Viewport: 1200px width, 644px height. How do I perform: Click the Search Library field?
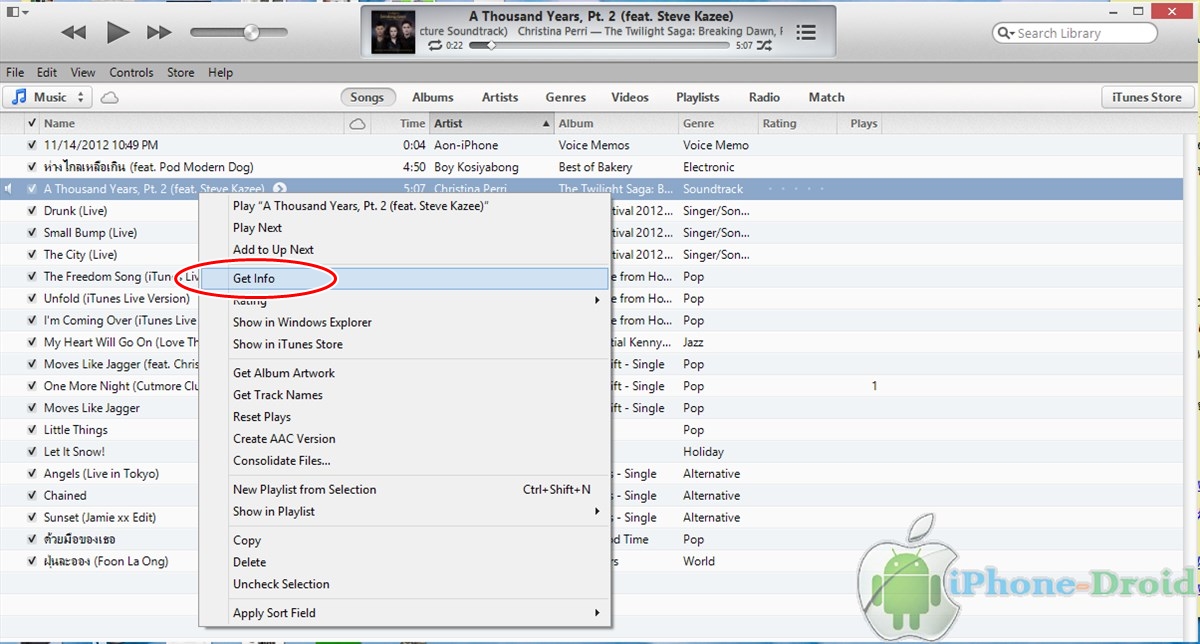tap(1074, 33)
